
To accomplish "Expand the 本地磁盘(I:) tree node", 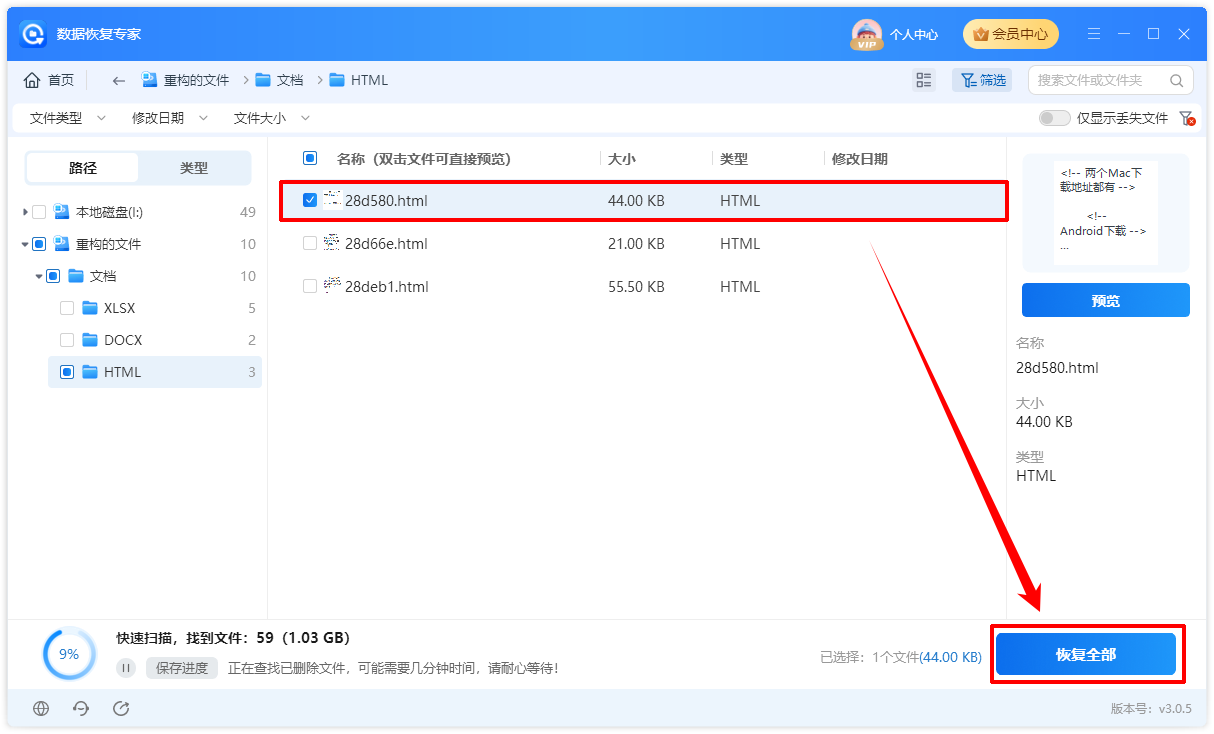I will point(24,212).
